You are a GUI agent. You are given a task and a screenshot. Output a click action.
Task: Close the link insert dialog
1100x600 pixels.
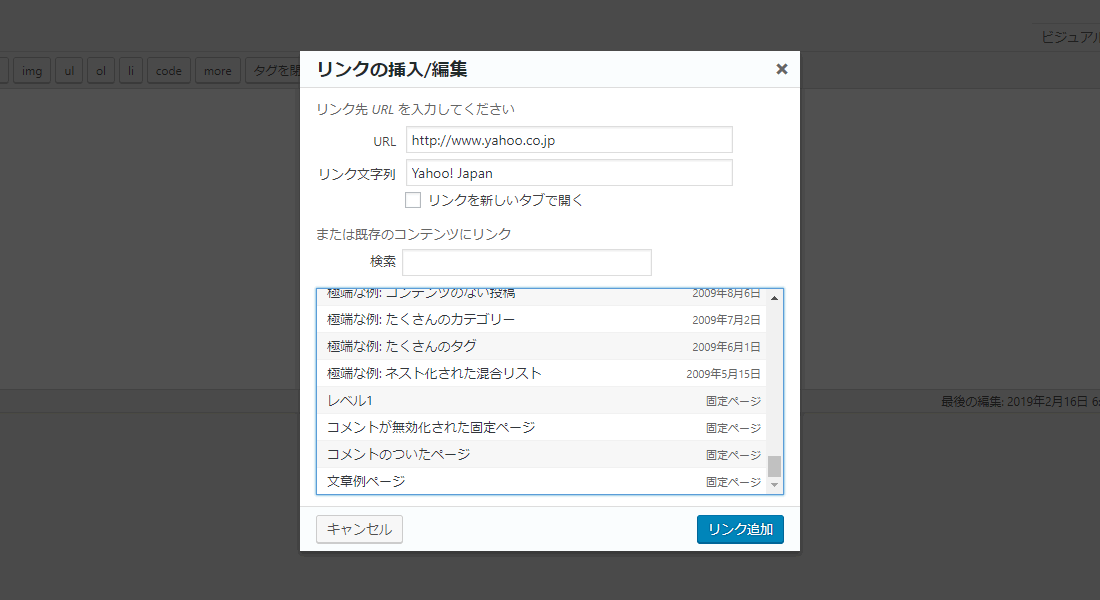(781, 69)
